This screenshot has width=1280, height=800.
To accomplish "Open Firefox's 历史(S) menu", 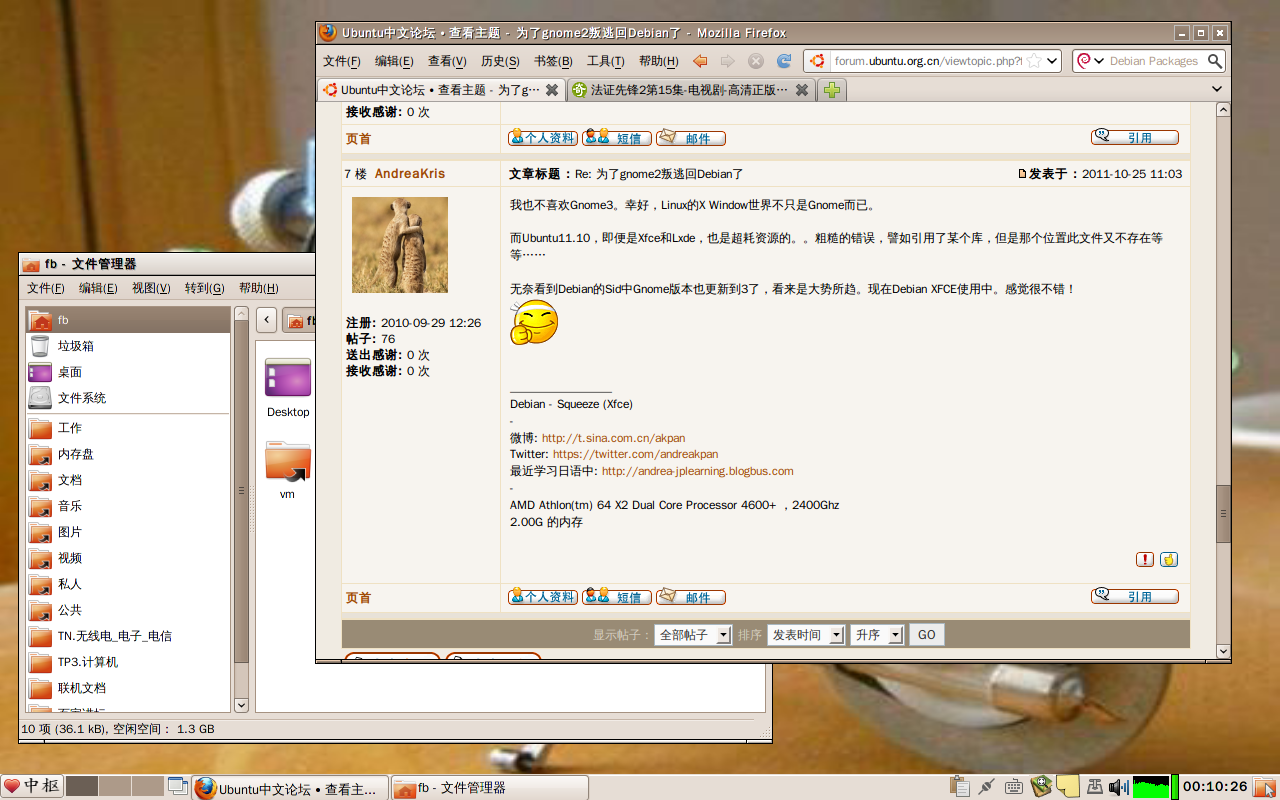I will [x=500, y=61].
